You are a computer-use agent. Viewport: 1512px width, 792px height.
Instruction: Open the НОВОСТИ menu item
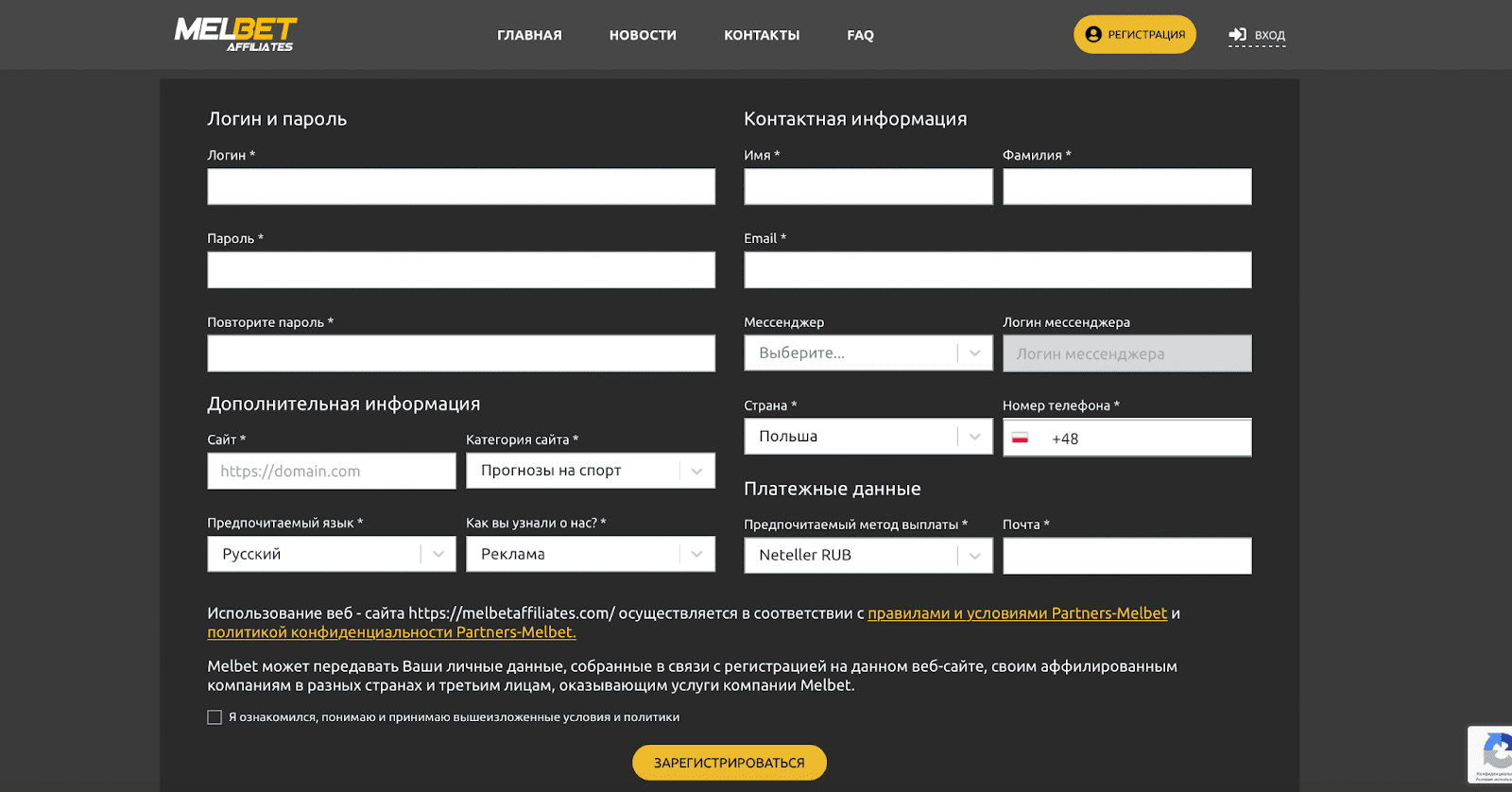[x=643, y=35]
